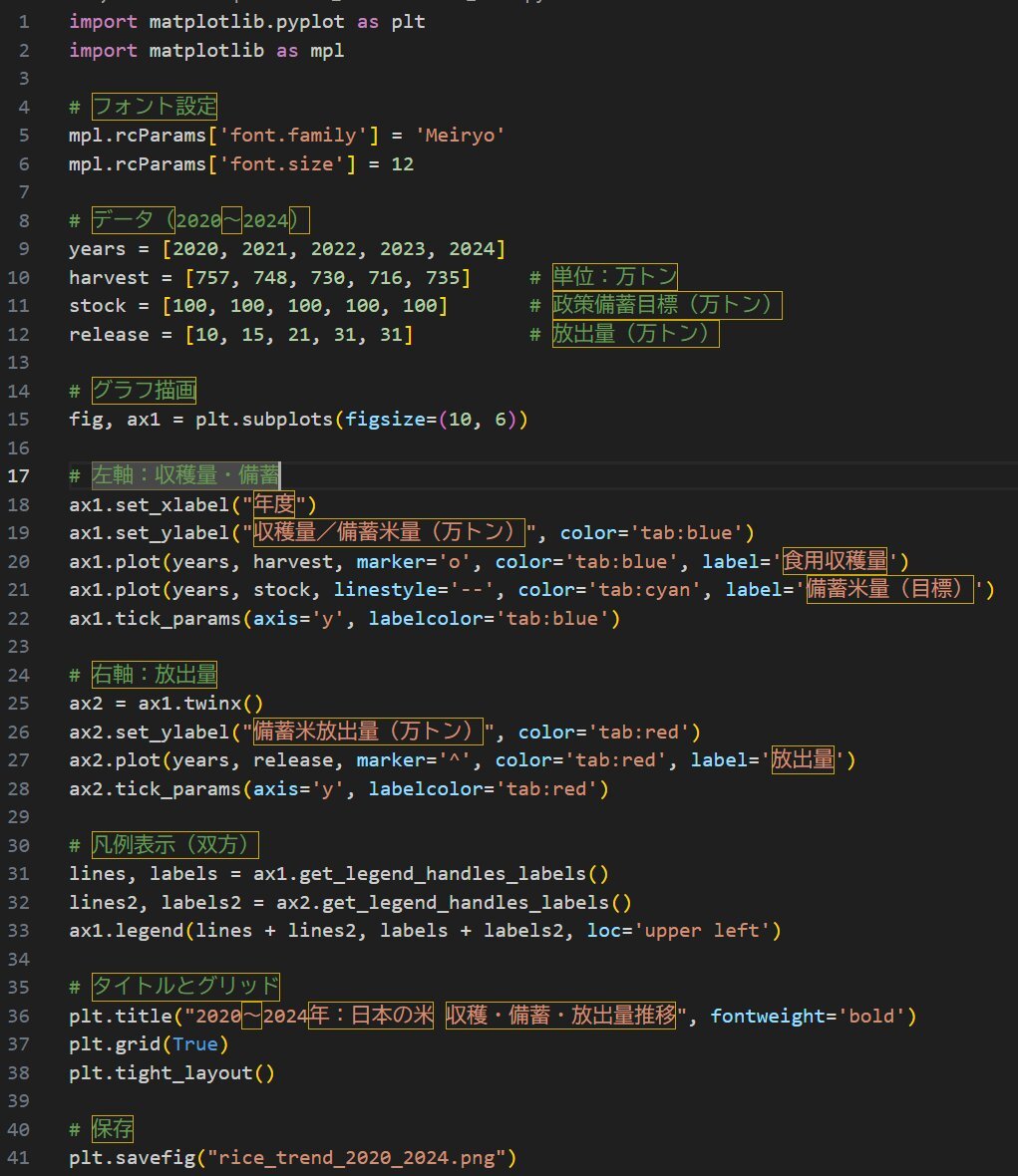Click the string '年度' in set_xlabel

(274, 504)
